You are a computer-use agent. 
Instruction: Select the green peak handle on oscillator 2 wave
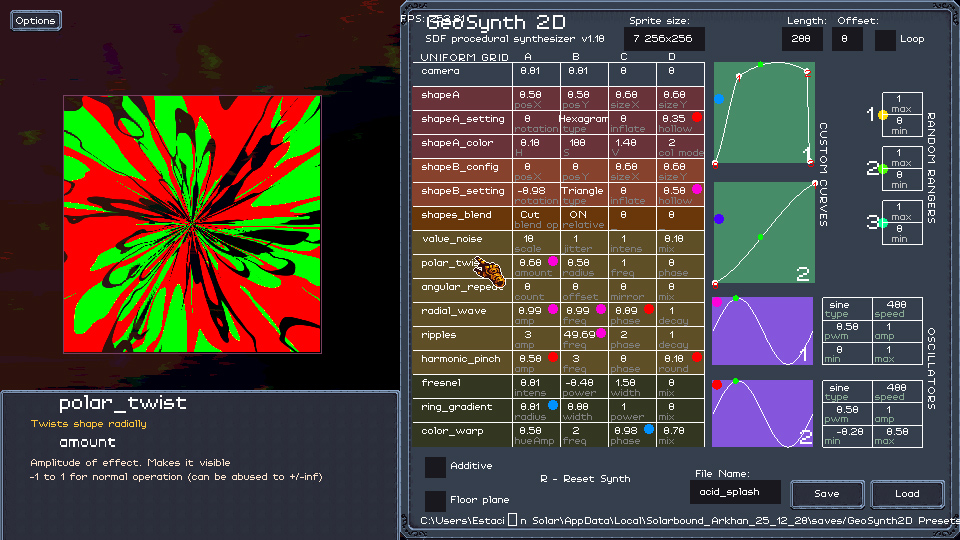coord(736,381)
